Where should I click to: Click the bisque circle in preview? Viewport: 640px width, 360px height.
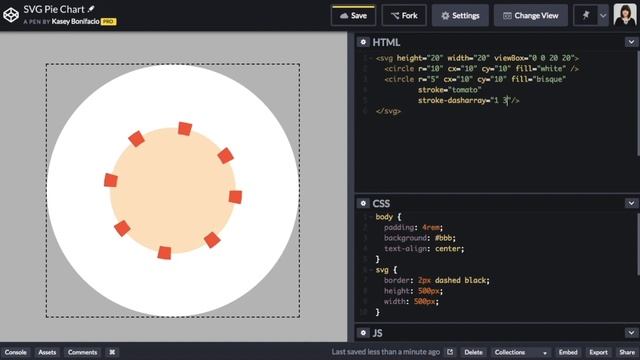point(173,191)
